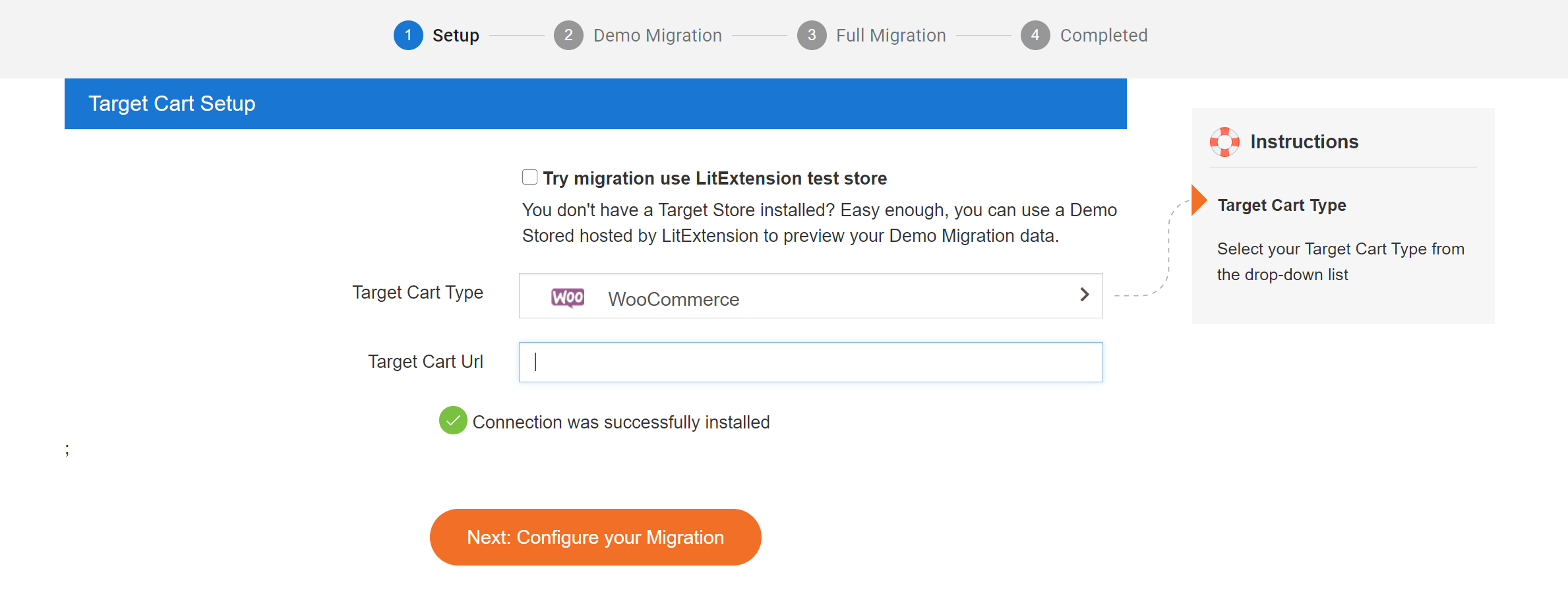
Task: Click the WooCommerce logo icon
Action: pos(568,298)
